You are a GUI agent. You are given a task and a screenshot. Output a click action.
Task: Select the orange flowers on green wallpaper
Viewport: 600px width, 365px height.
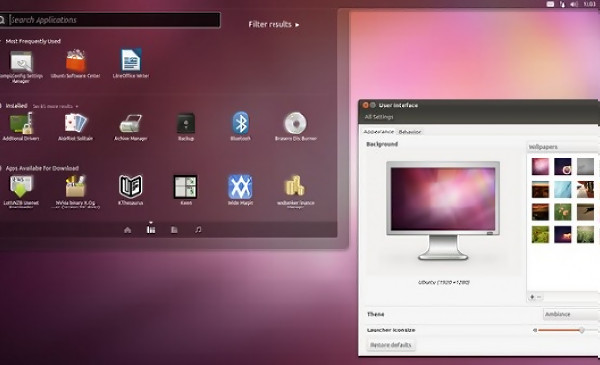[563, 212]
